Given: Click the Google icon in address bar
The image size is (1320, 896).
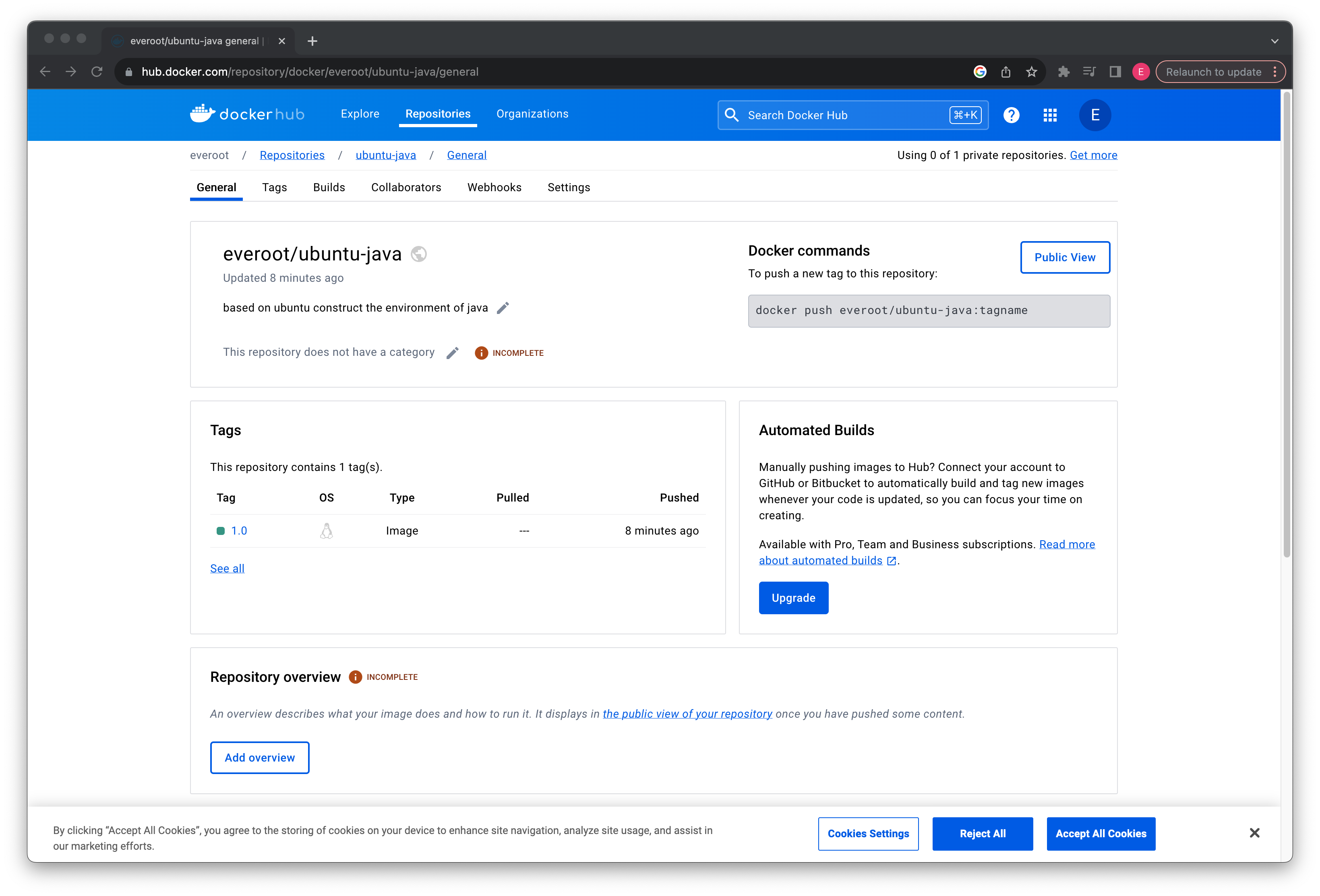Looking at the screenshot, I should [979, 72].
